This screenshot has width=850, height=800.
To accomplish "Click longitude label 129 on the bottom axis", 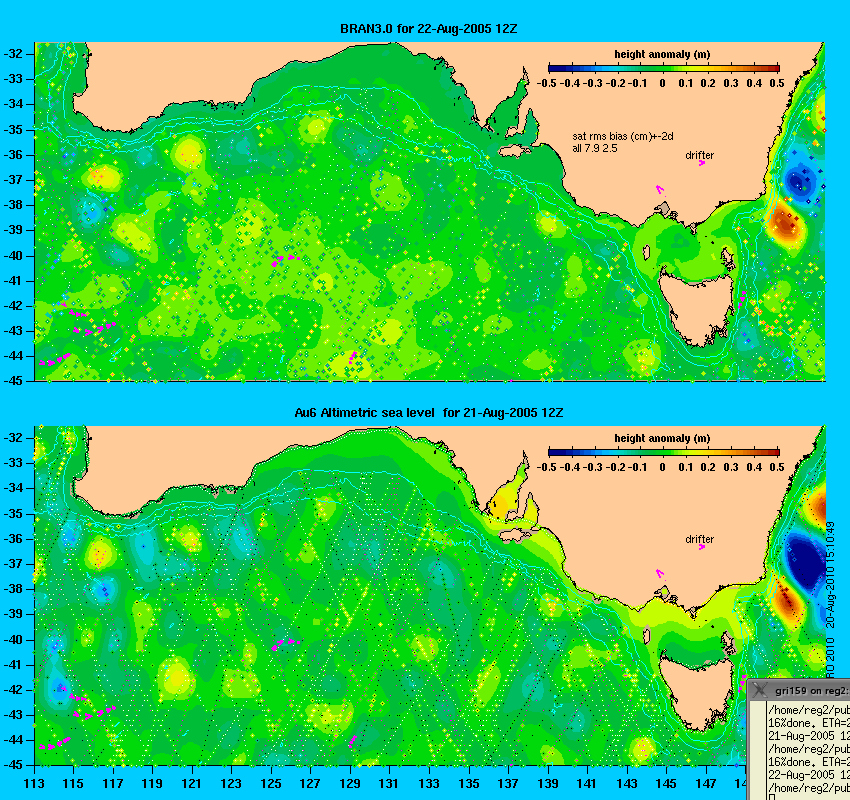I will [x=350, y=783].
